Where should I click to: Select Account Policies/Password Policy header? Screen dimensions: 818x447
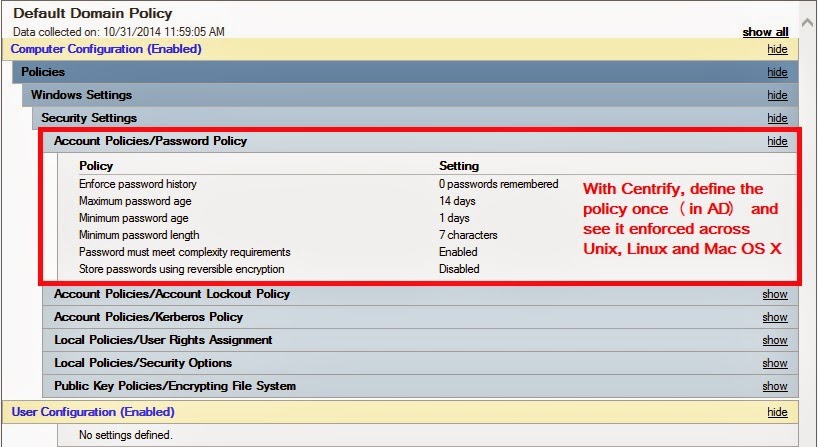point(420,141)
